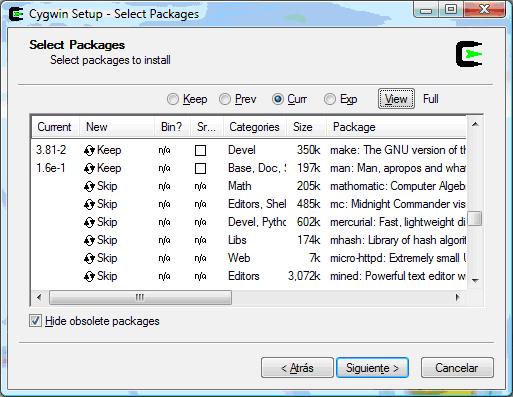Click the horizontal scrollbar right arrow
The height and width of the screenshot is (397, 513).
459,297
